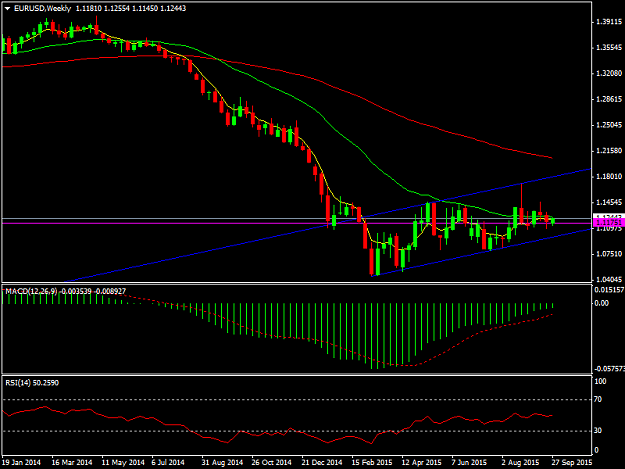Select the MACD scale value -0.057573
The height and width of the screenshot is (469, 625).
click(x=609, y=369)
